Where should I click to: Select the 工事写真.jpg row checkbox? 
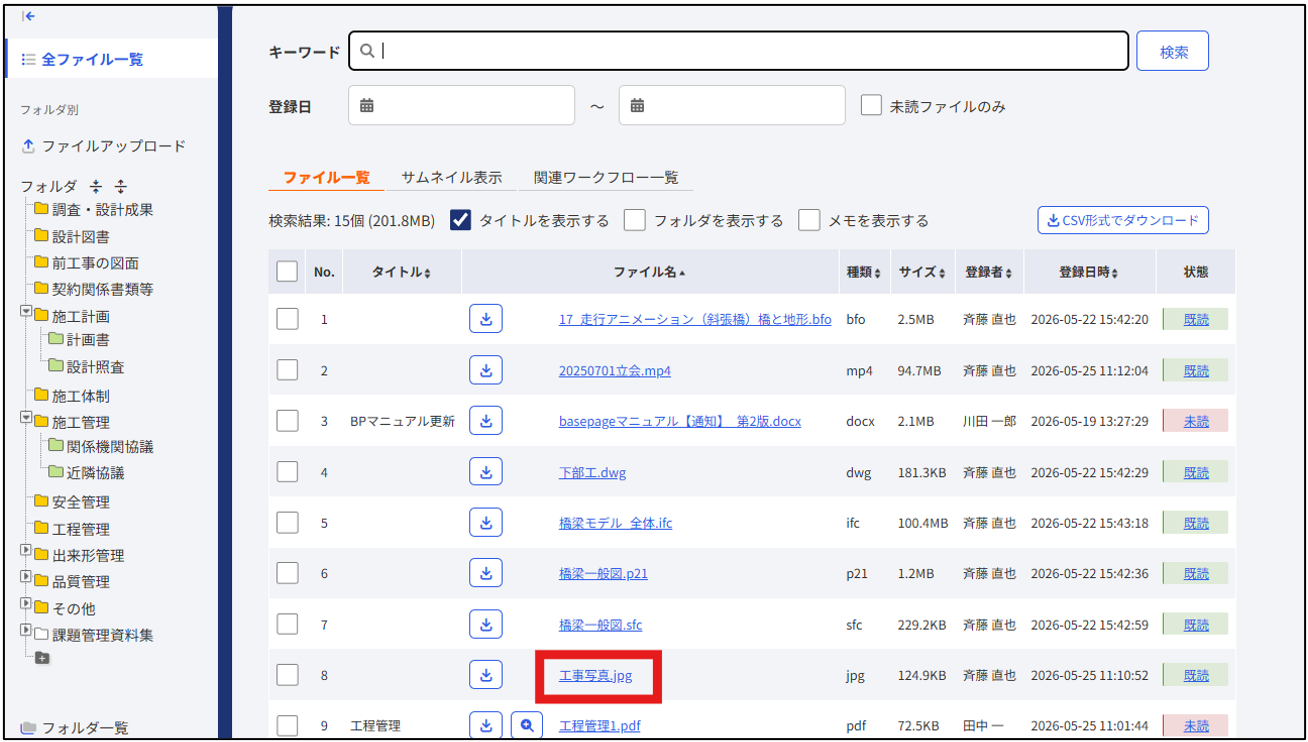[287, 675]
